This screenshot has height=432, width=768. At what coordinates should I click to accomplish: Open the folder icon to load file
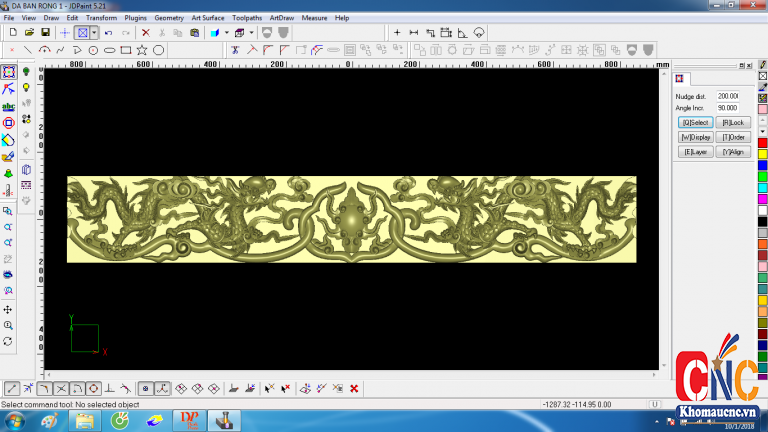click(x=29, y=32)
